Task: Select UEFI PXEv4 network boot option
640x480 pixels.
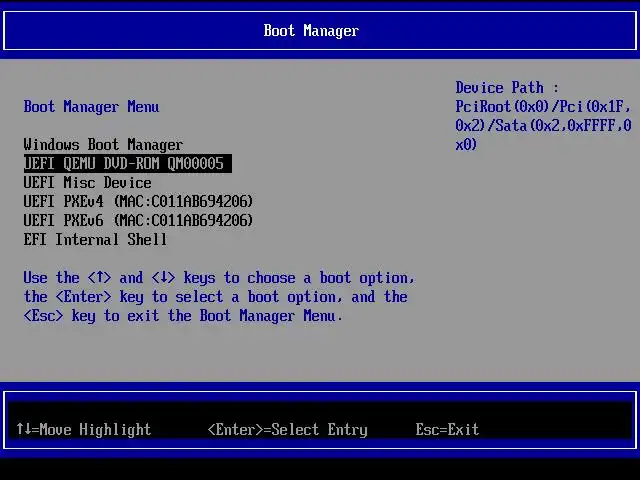Action: (x=138, y=201)
